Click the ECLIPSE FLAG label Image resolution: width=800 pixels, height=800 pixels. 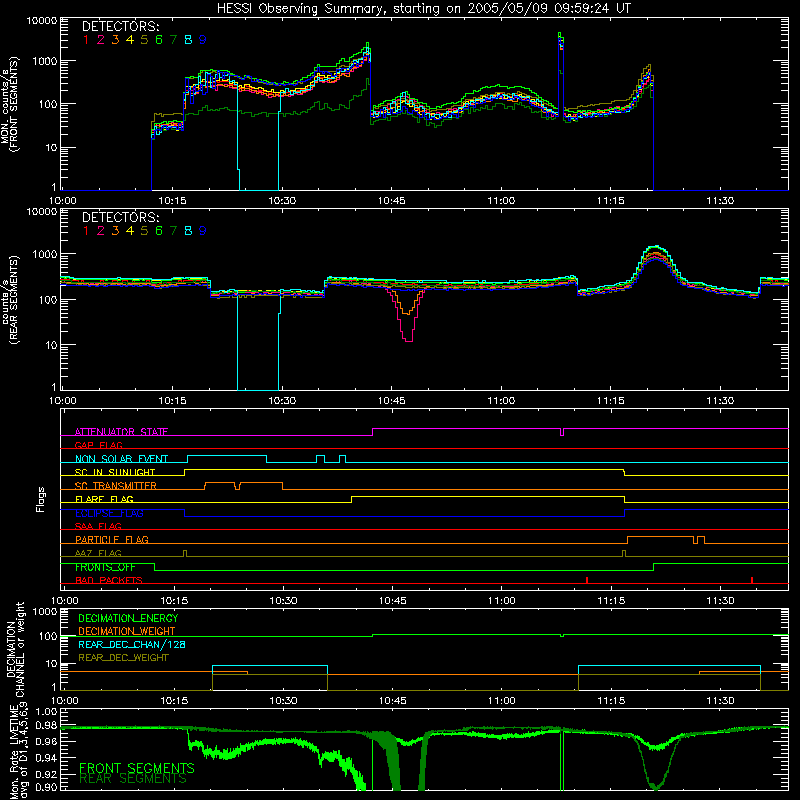point(109,513)
